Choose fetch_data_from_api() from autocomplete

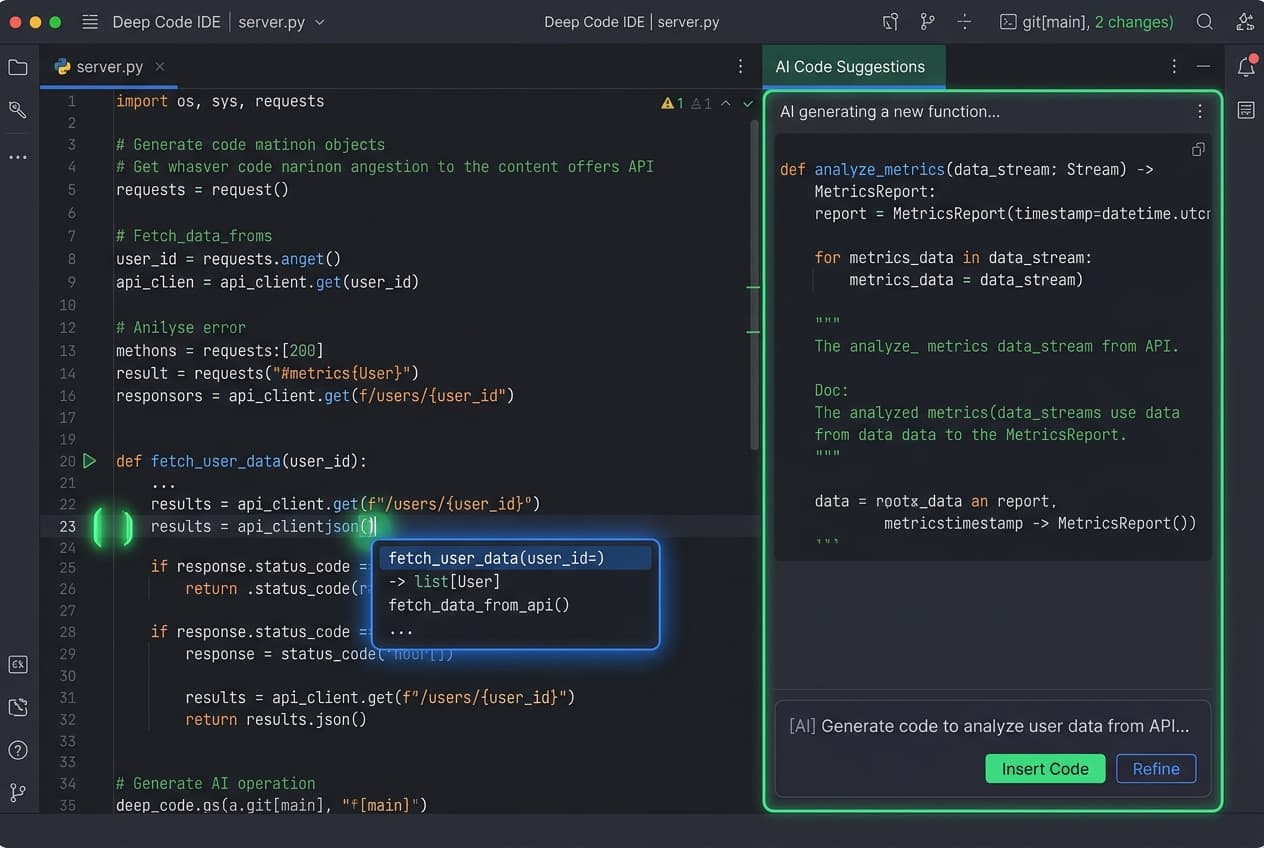pyautogui.click(x=515, y=605)
